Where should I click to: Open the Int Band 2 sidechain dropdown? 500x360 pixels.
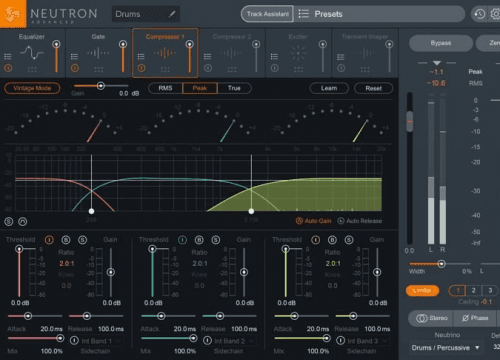click(x=234, y=341)
